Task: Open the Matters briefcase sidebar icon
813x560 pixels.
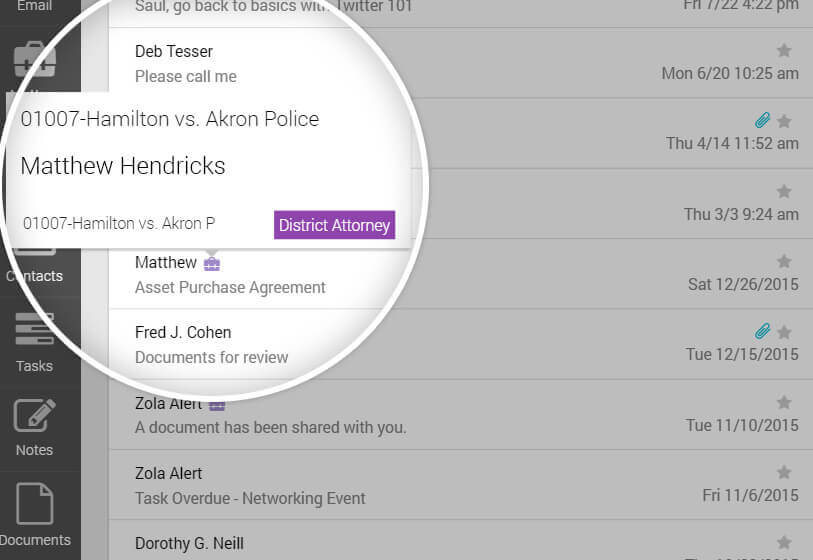Action: [35, 59]
